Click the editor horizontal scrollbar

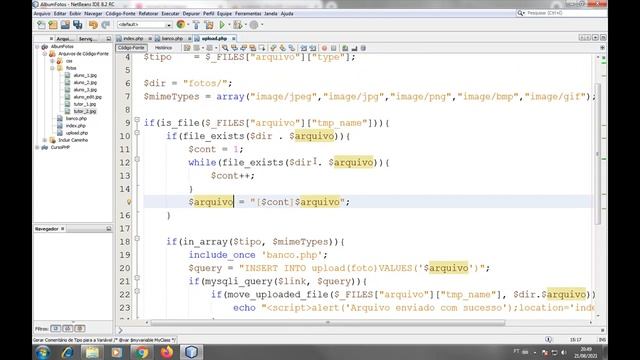[327, 322]
